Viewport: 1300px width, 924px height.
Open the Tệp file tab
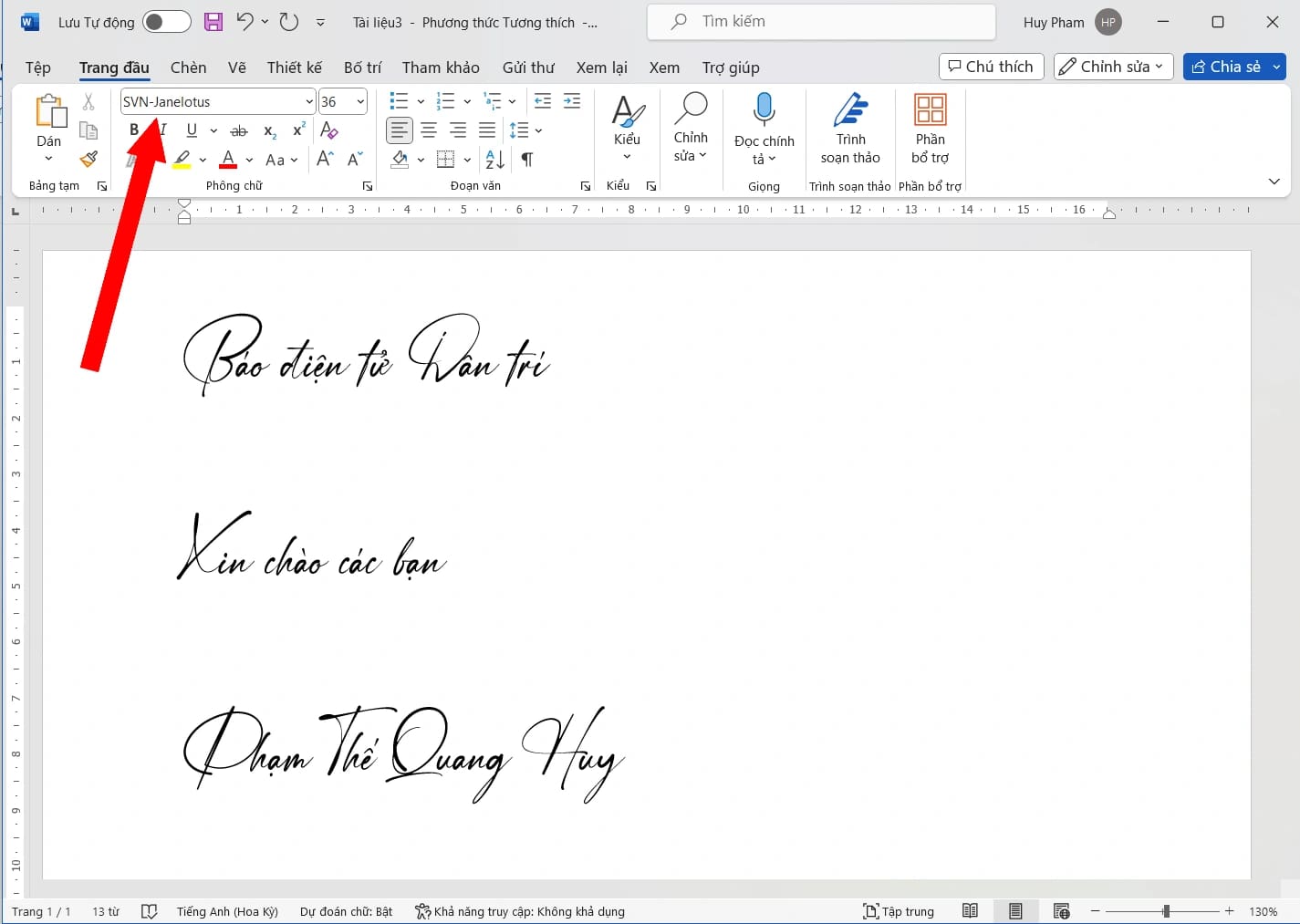tap(38, 67)
